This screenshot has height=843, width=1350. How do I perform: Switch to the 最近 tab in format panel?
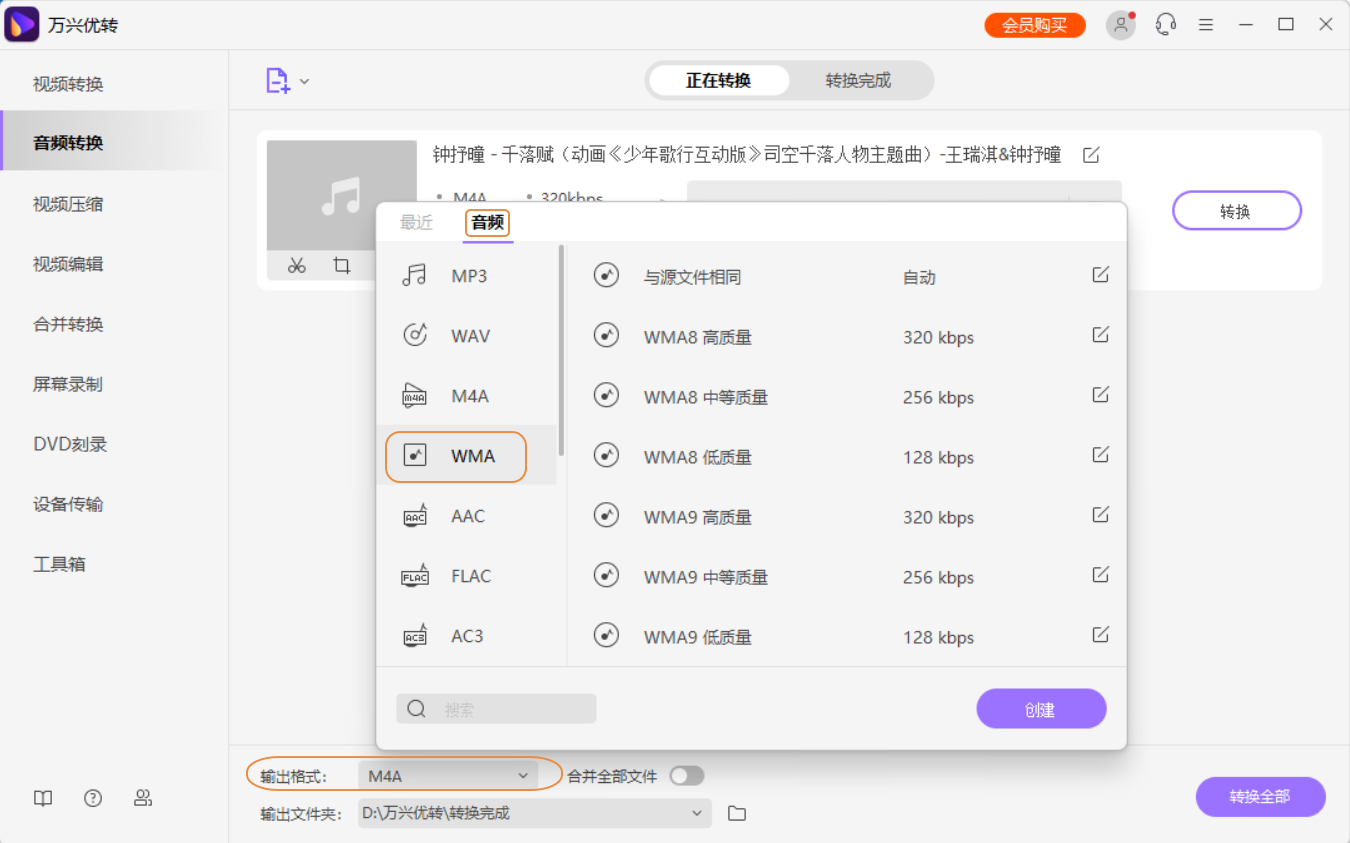pyautogui.click(x=417, y=223)
